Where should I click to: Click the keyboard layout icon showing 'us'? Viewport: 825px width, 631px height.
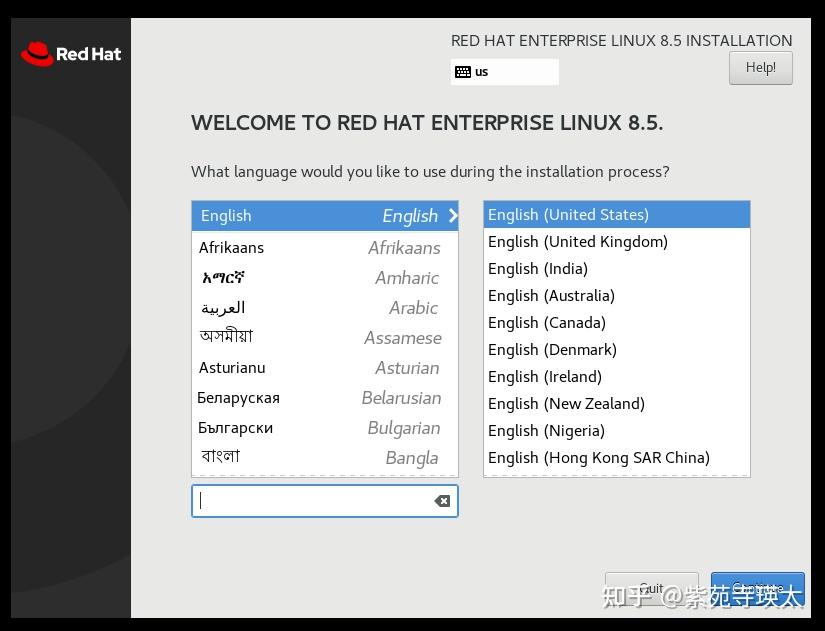(463, 71)
